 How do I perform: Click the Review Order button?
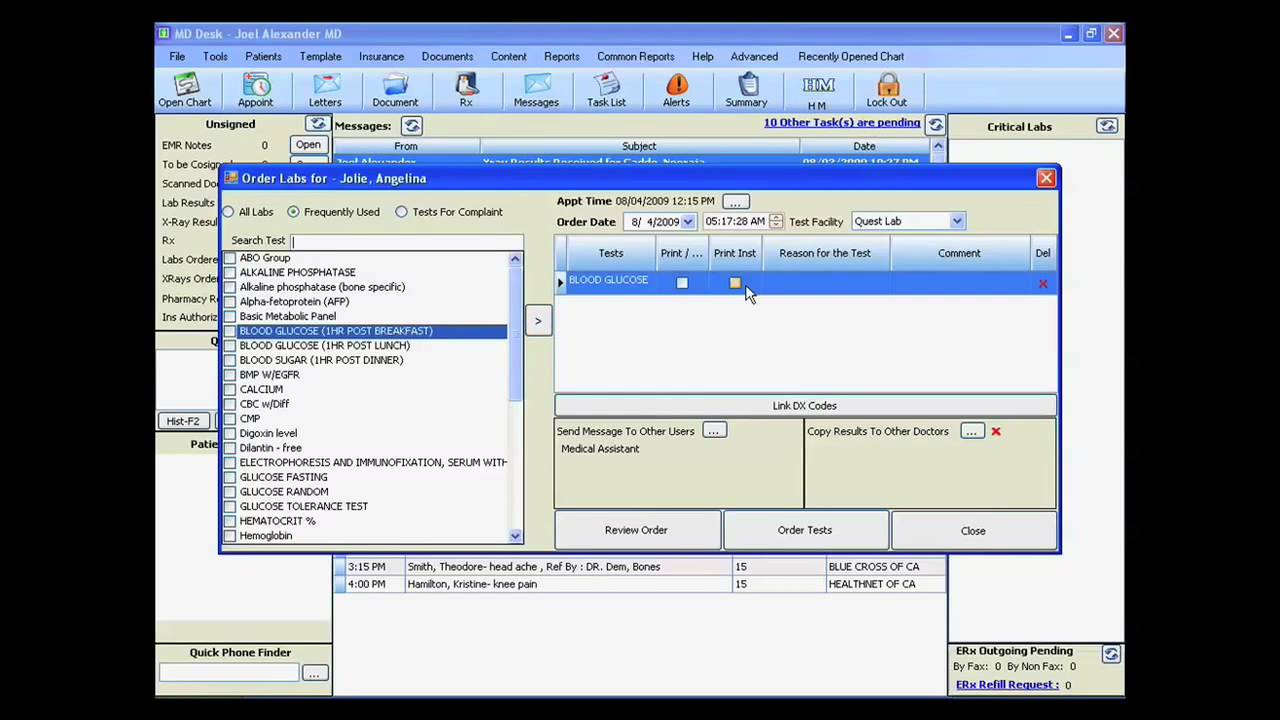point(636,530)
